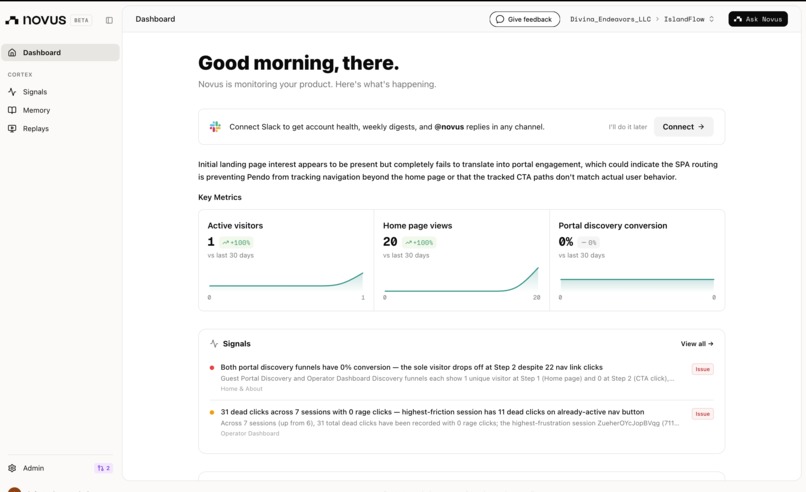Click the Signals pulse icon in sidebar
806x492 pixels.
point(12,92)
